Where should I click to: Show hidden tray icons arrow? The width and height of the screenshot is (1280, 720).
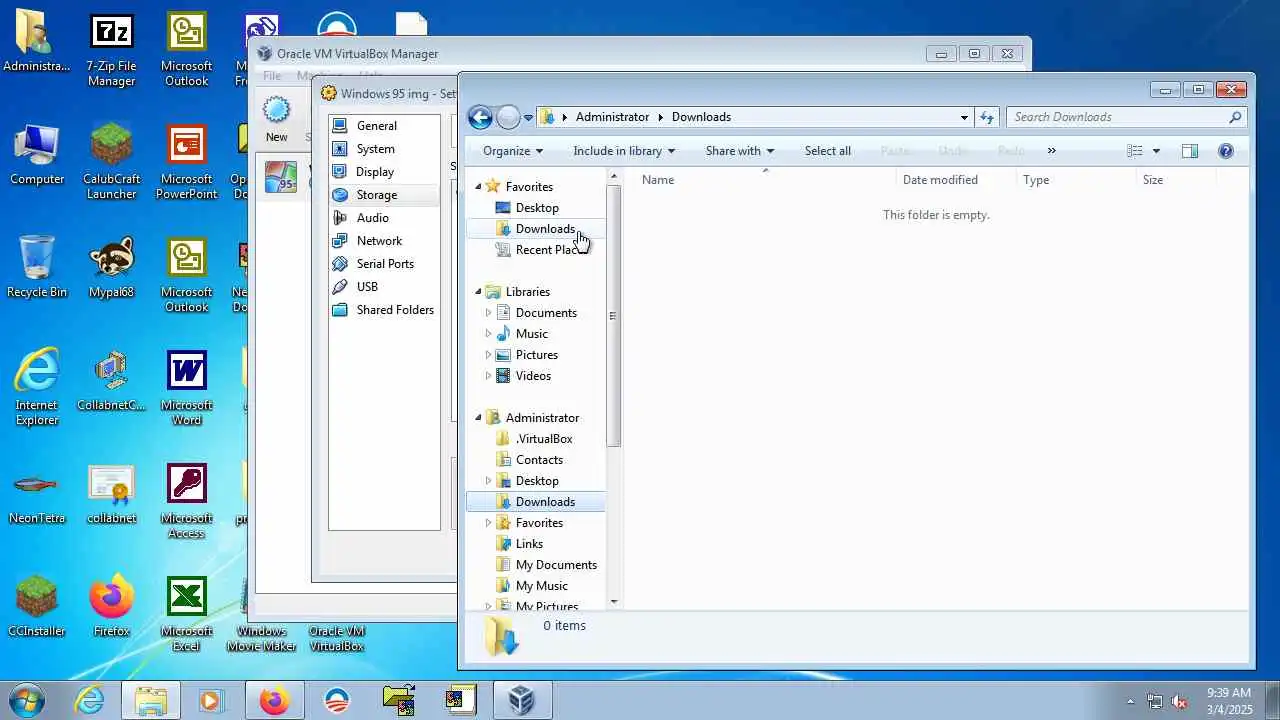tap(1131, 701)
